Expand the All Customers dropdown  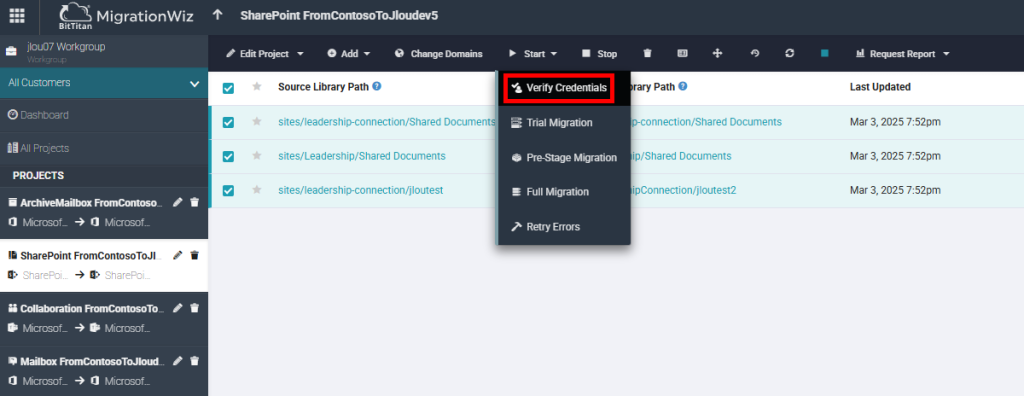pos(104,83)
